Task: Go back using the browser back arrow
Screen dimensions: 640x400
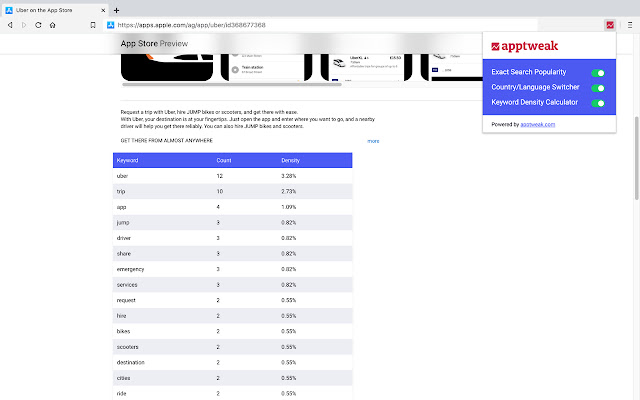Action: coord(10,25)
